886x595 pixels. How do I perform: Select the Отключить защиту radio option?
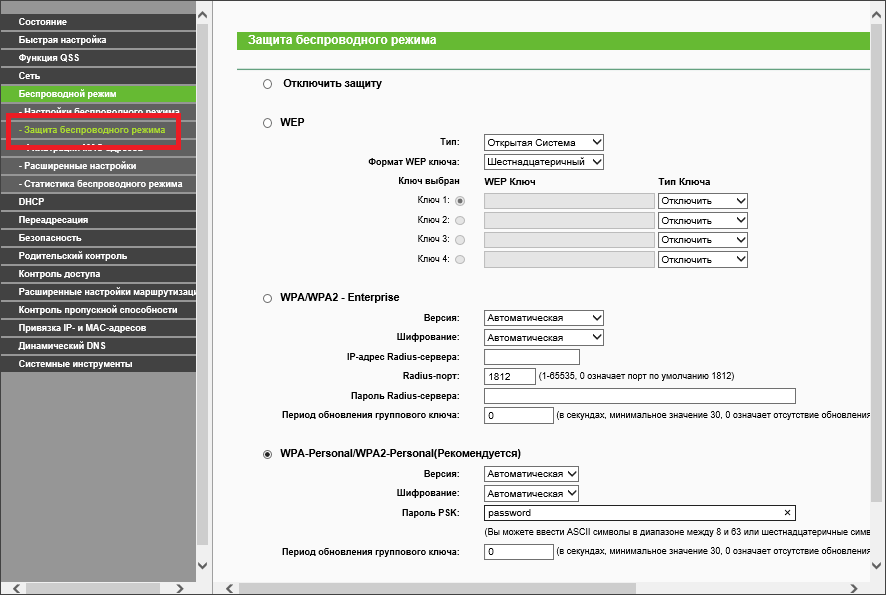pyautogui.click(x=267, y=84)
